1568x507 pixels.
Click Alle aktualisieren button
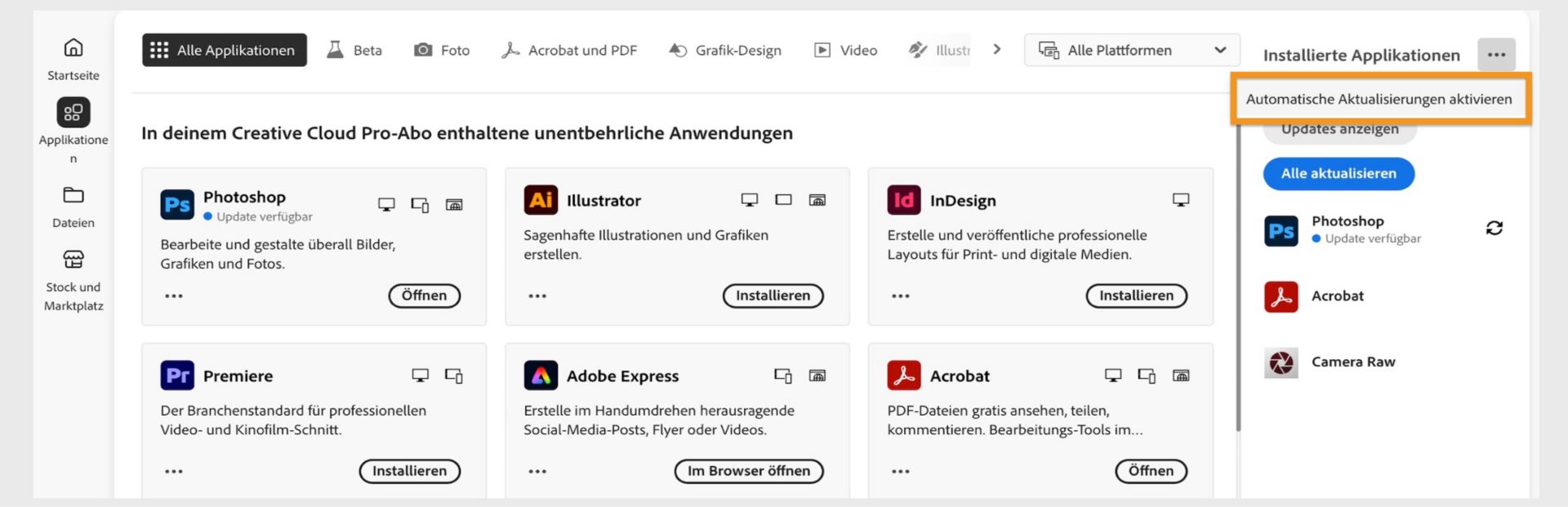coord(1339,173)
